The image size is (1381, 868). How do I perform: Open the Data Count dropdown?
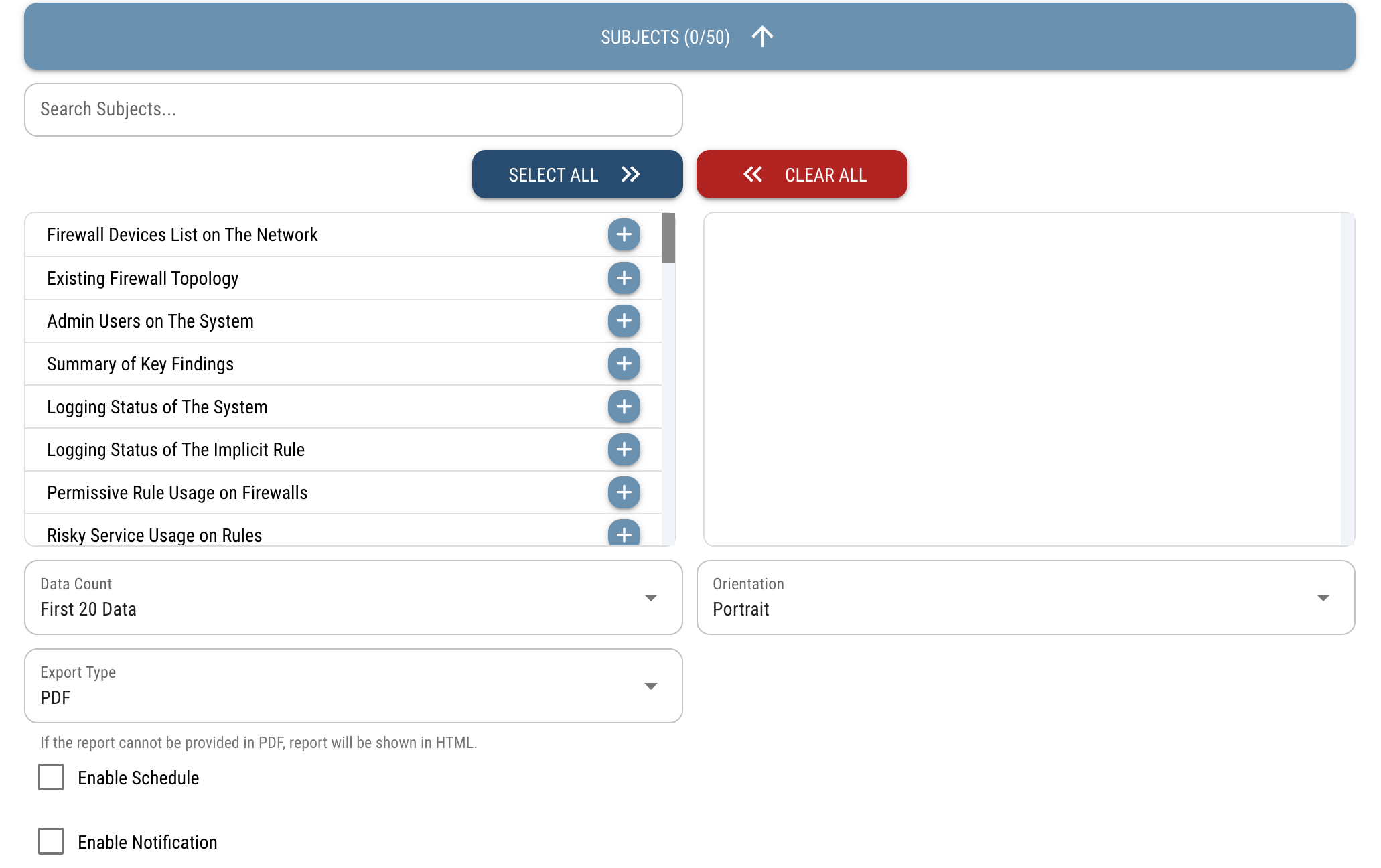[x=353, y=597]
